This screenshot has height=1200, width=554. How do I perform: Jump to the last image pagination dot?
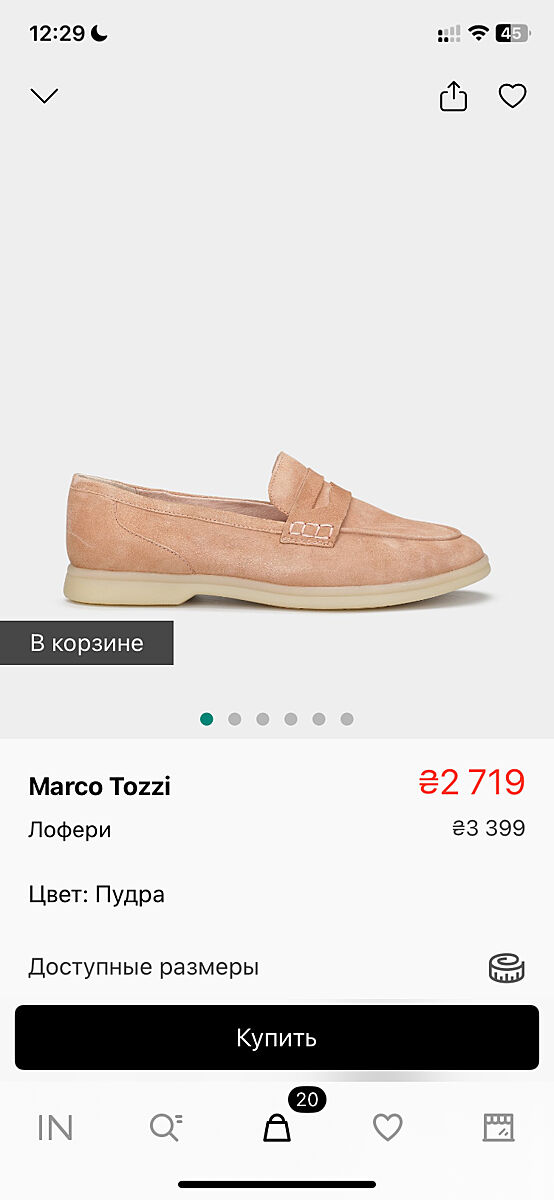coord(347,719)
